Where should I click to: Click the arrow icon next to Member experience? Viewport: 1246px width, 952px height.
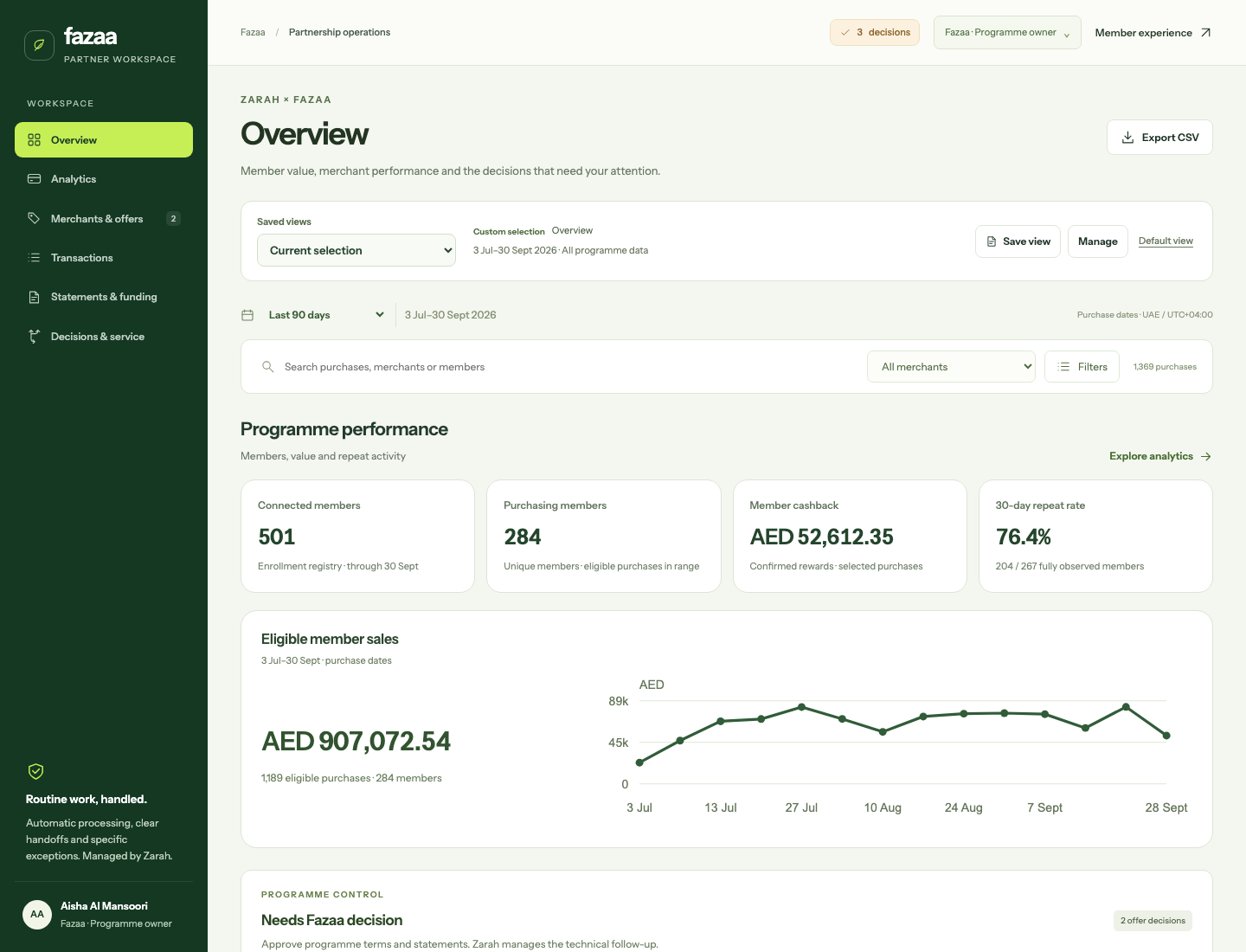click(x=1205, y=33)
